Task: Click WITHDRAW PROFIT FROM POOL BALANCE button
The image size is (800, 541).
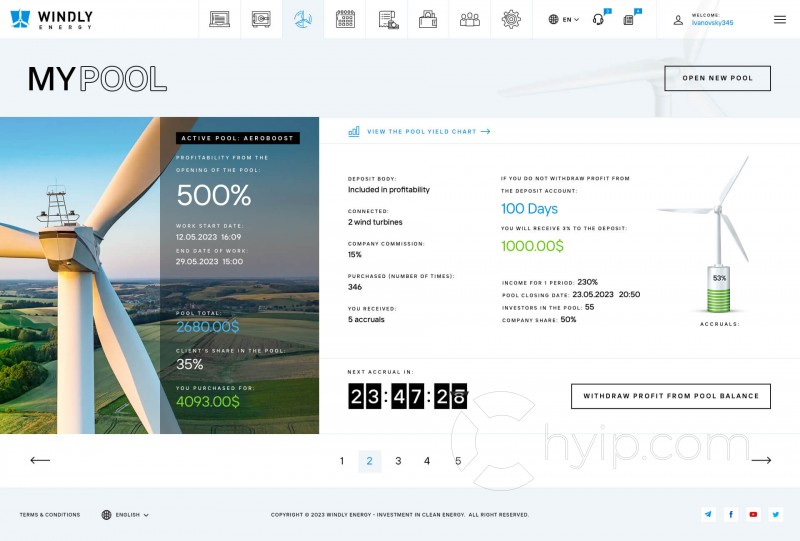Action: pyautogui.click(x=670, y=396)
